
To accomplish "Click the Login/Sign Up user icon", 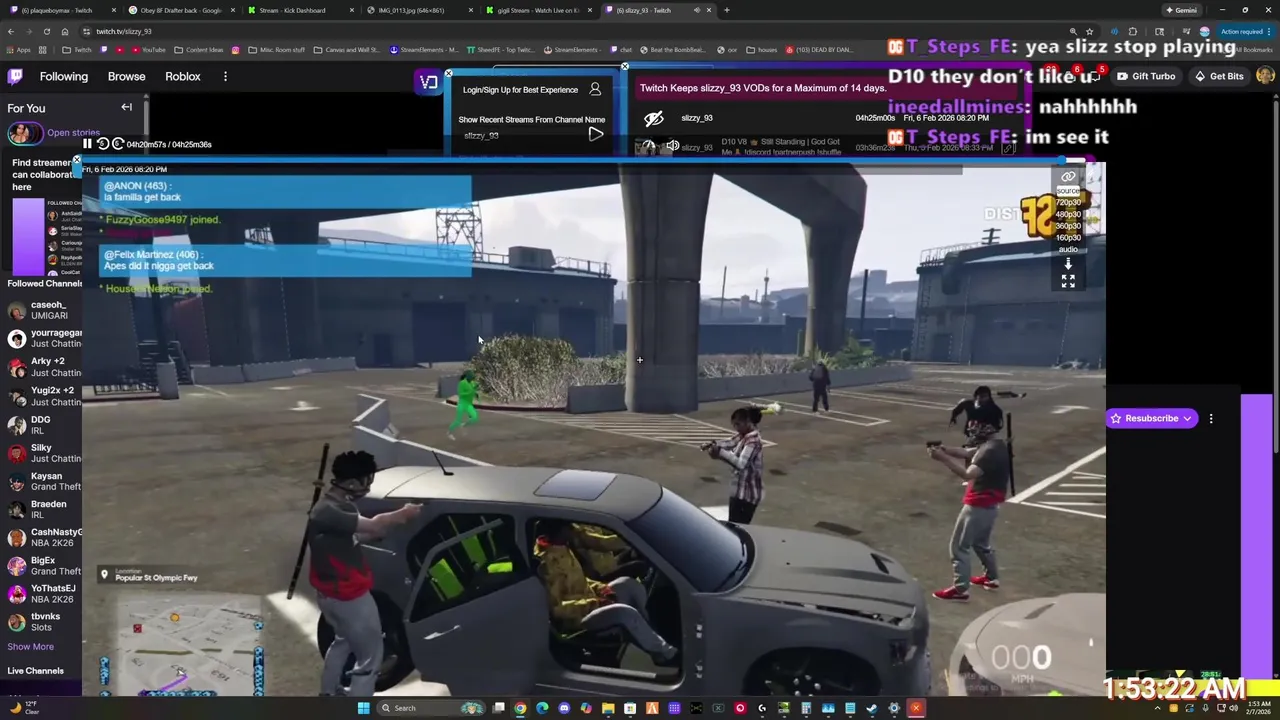I will 595,90.
